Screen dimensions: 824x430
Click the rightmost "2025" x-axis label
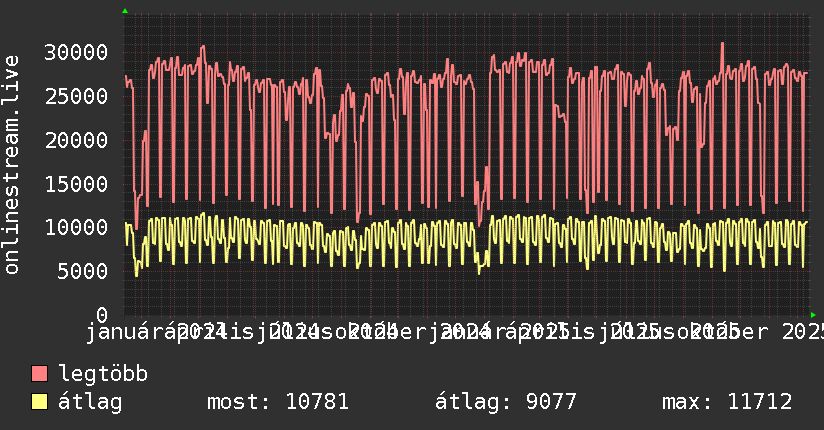tap(803, 331)
